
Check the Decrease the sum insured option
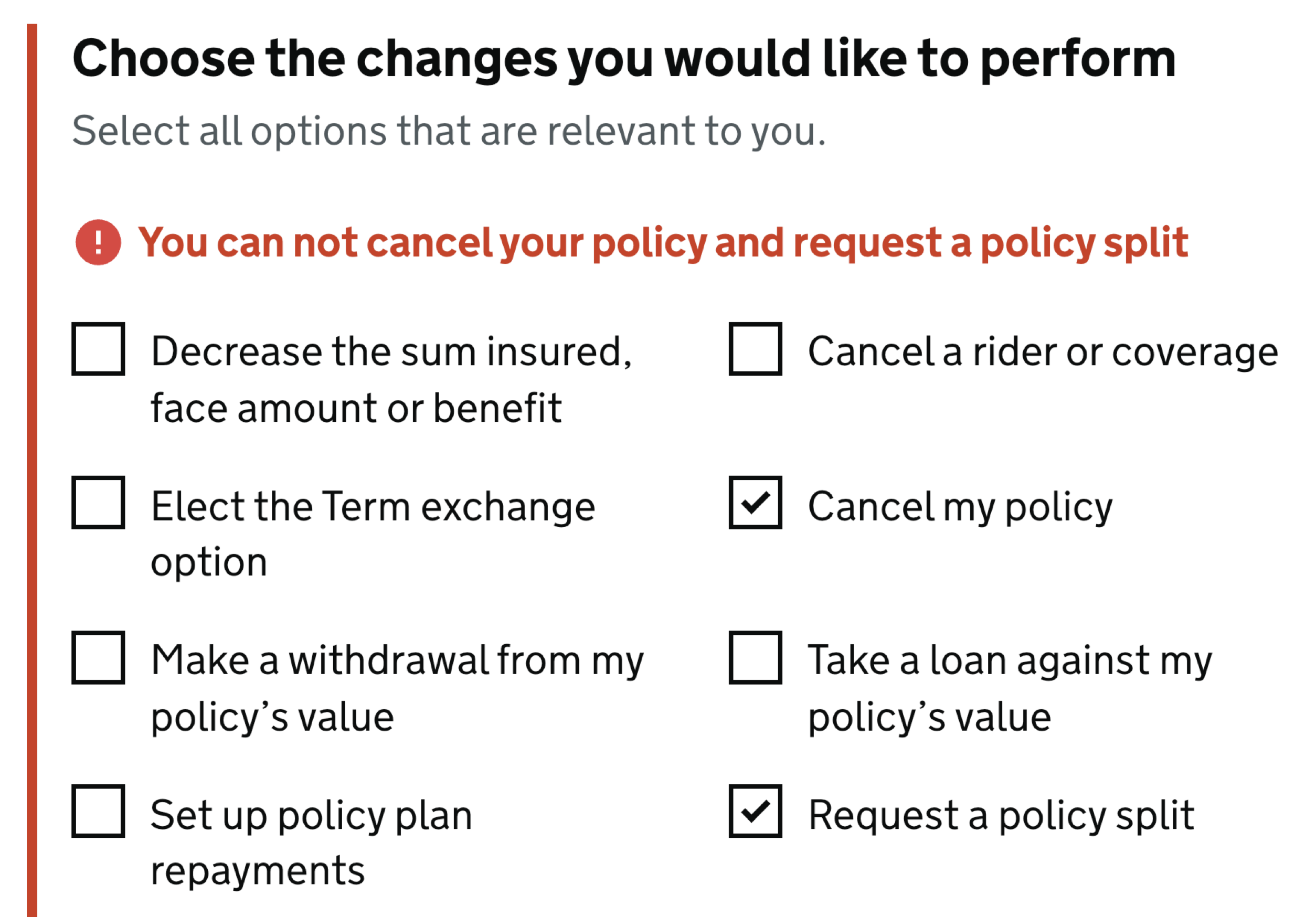point(99,350)
